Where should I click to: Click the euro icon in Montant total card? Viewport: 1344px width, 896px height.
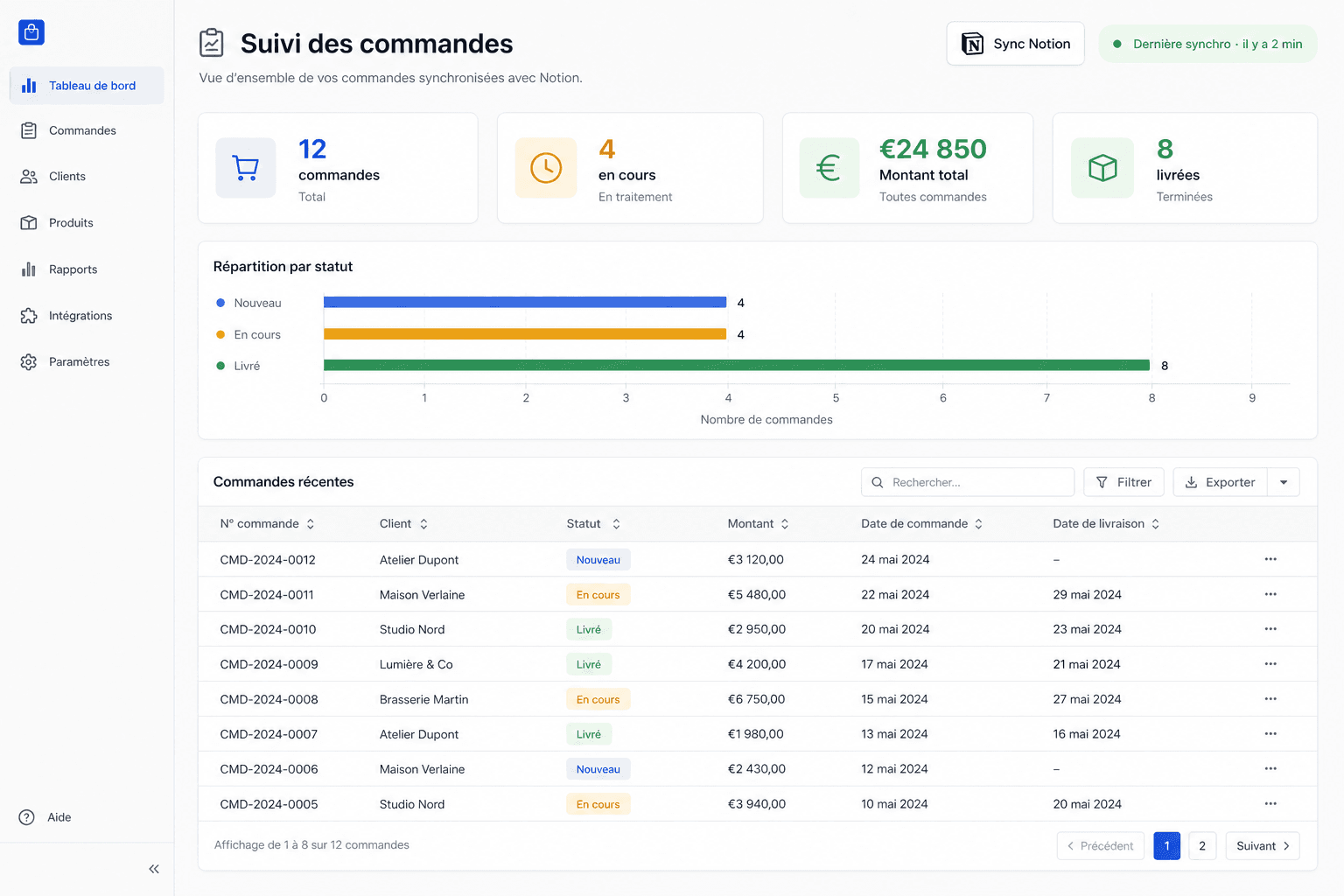coord(829,168)
